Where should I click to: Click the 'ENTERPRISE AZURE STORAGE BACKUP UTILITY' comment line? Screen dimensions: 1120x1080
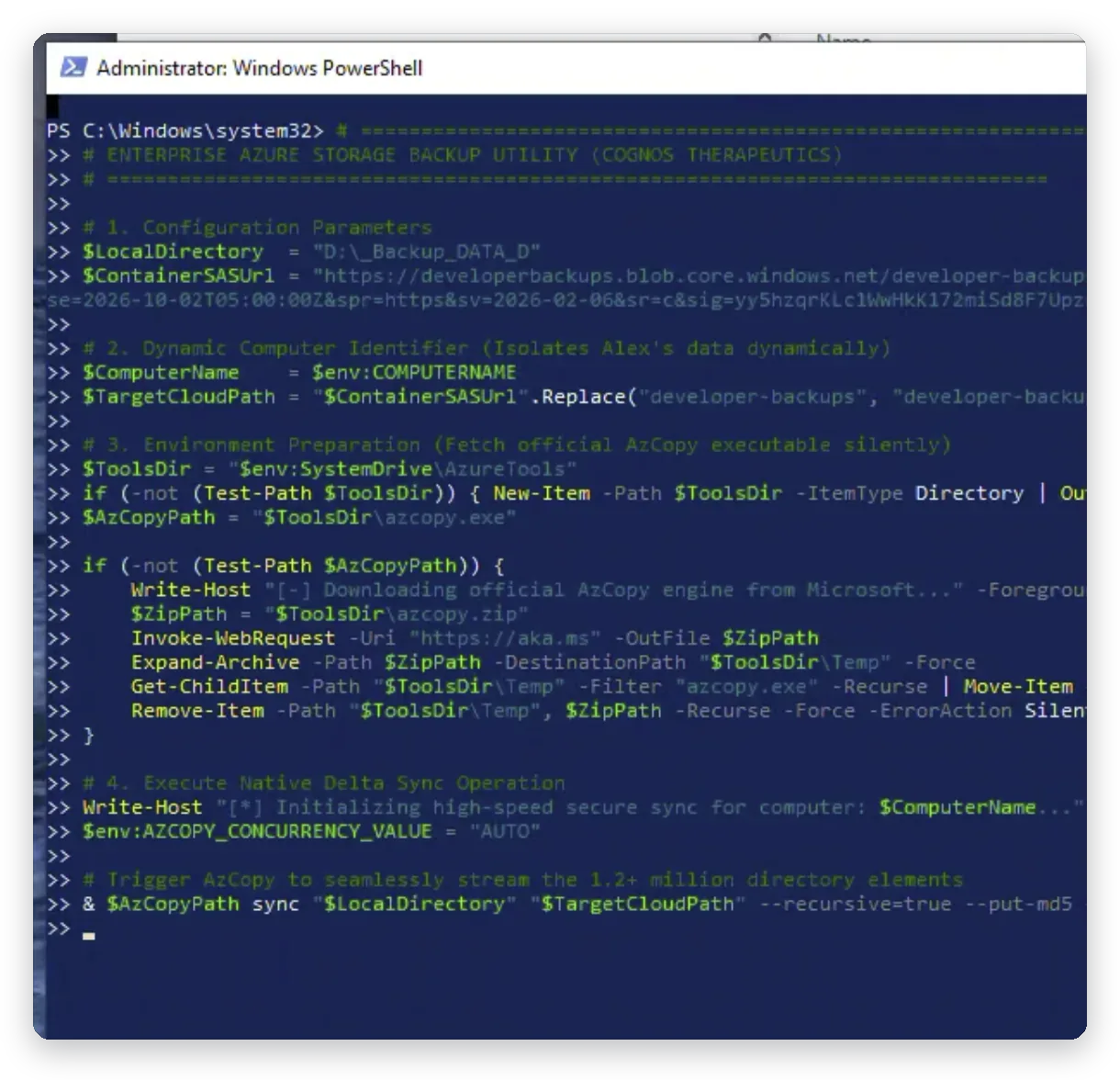(462, 154)
